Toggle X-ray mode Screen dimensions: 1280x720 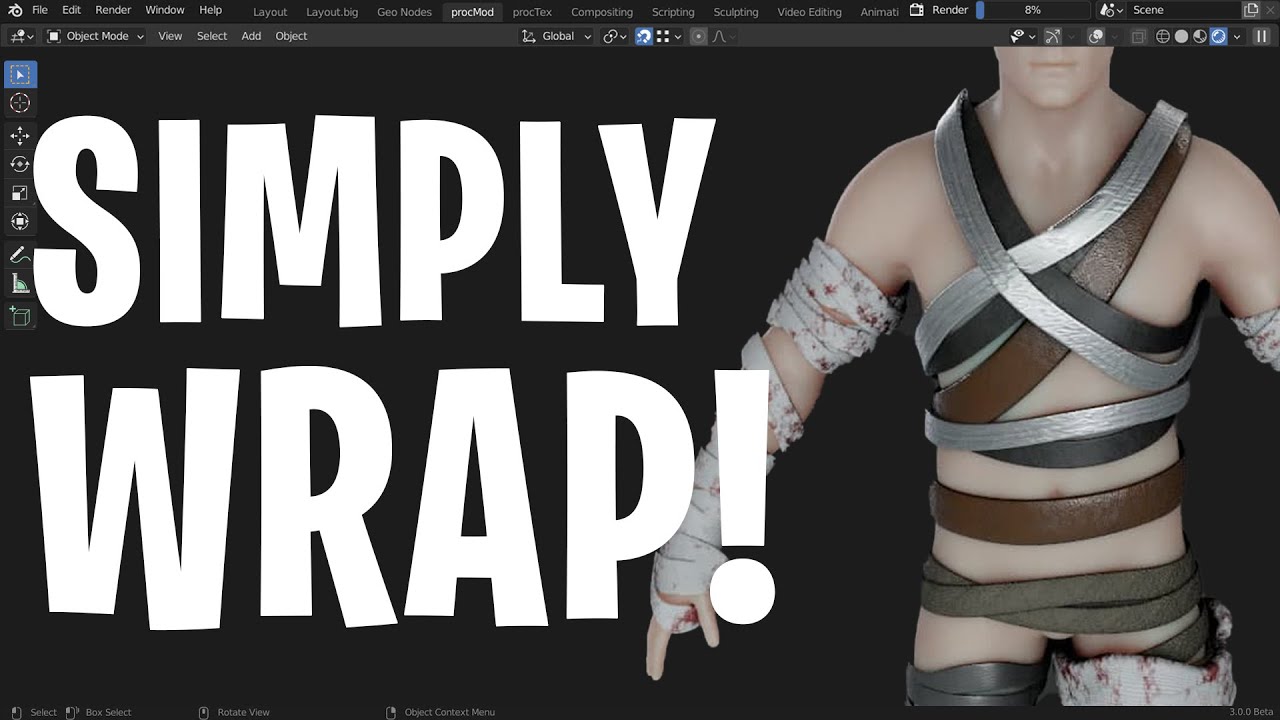1138,36
